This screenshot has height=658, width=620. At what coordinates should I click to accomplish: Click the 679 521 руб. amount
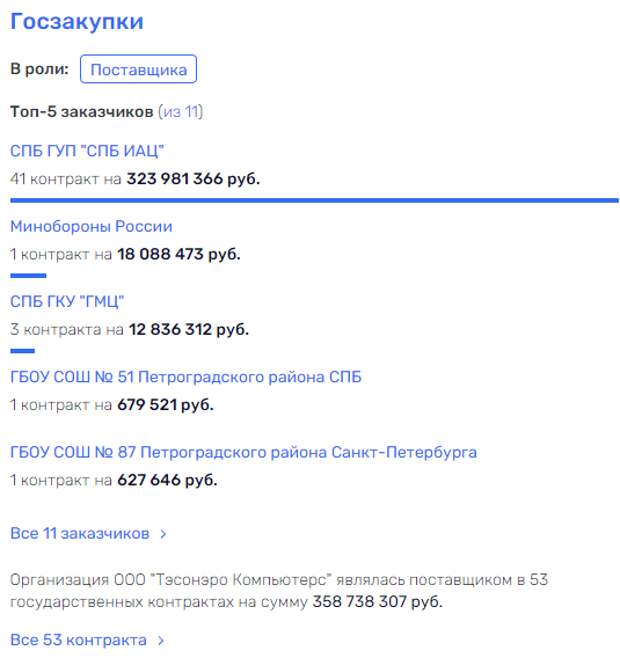pos(165,405)
